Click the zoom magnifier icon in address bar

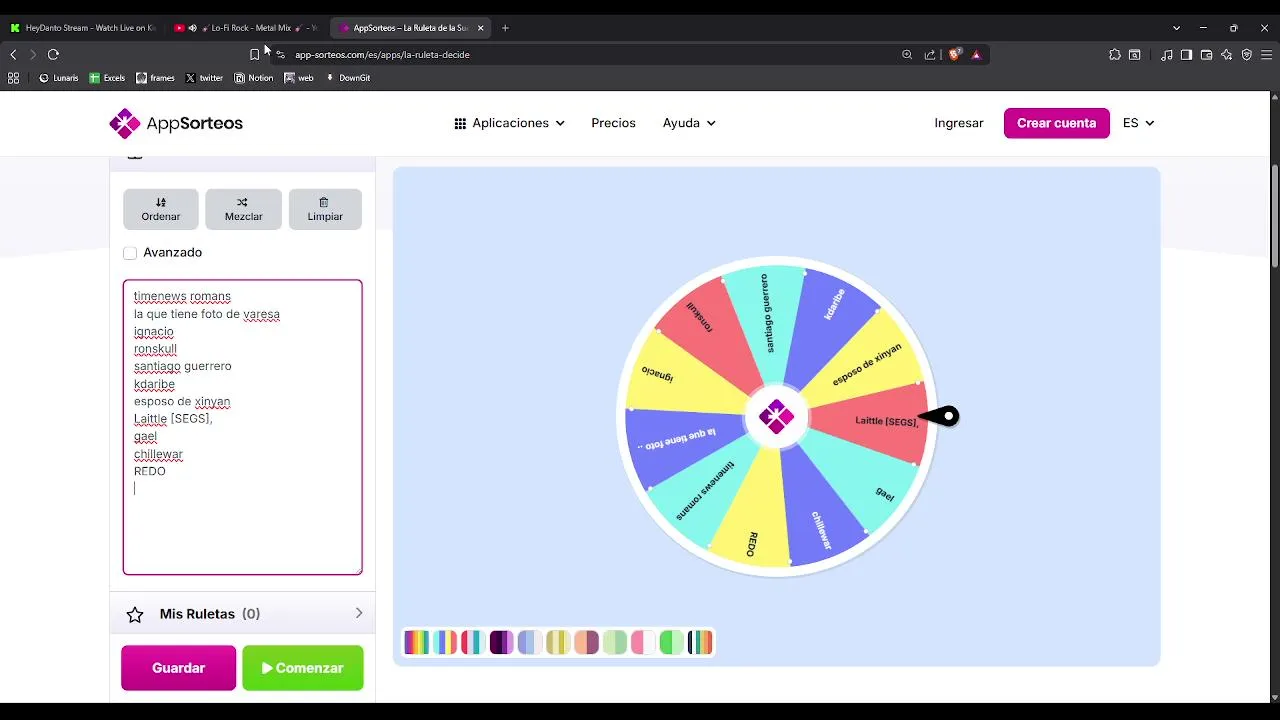click(x=907, y=55)
